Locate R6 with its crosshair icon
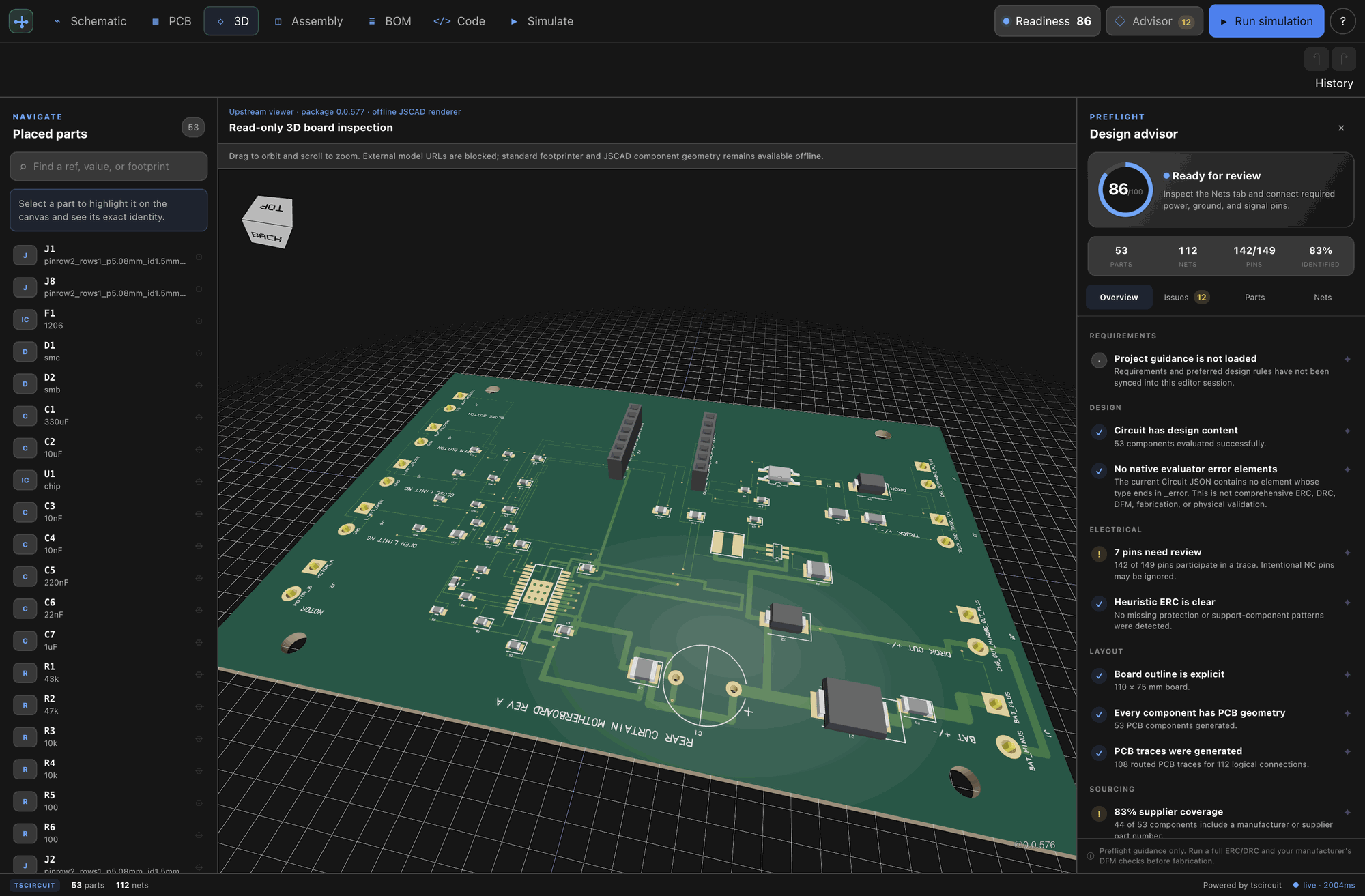 (x=199, y=835)
